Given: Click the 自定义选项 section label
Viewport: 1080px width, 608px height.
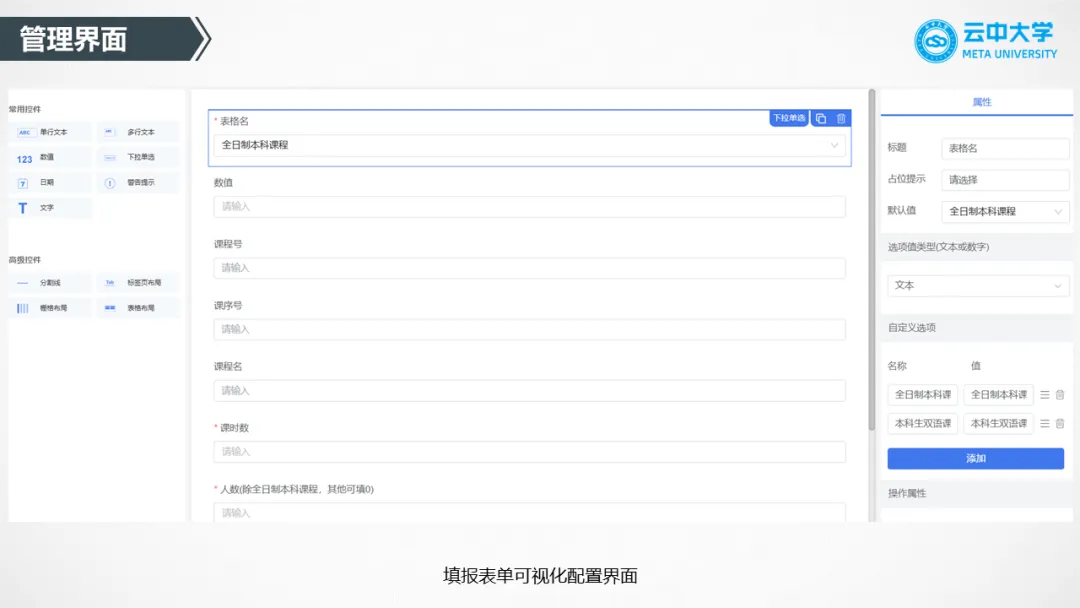Looking at the screenshot, I should 911,328.
